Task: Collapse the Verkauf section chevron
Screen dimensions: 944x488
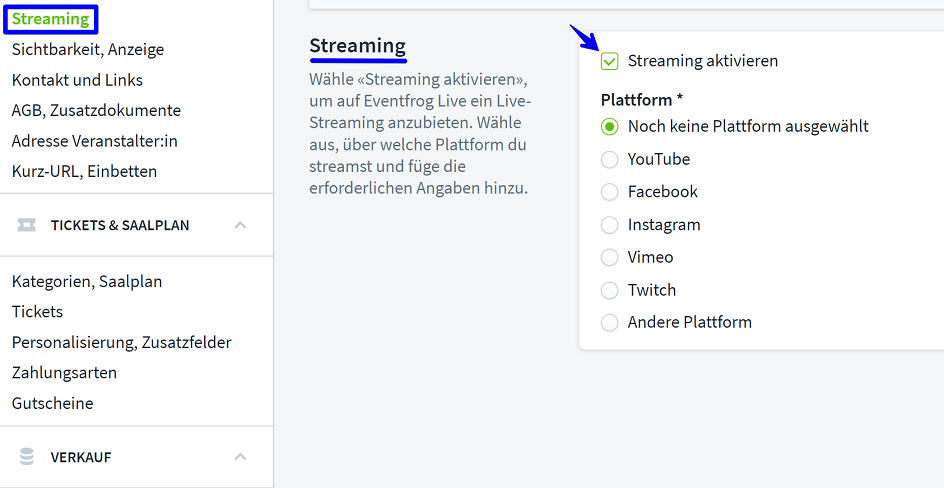Action: 240,457
